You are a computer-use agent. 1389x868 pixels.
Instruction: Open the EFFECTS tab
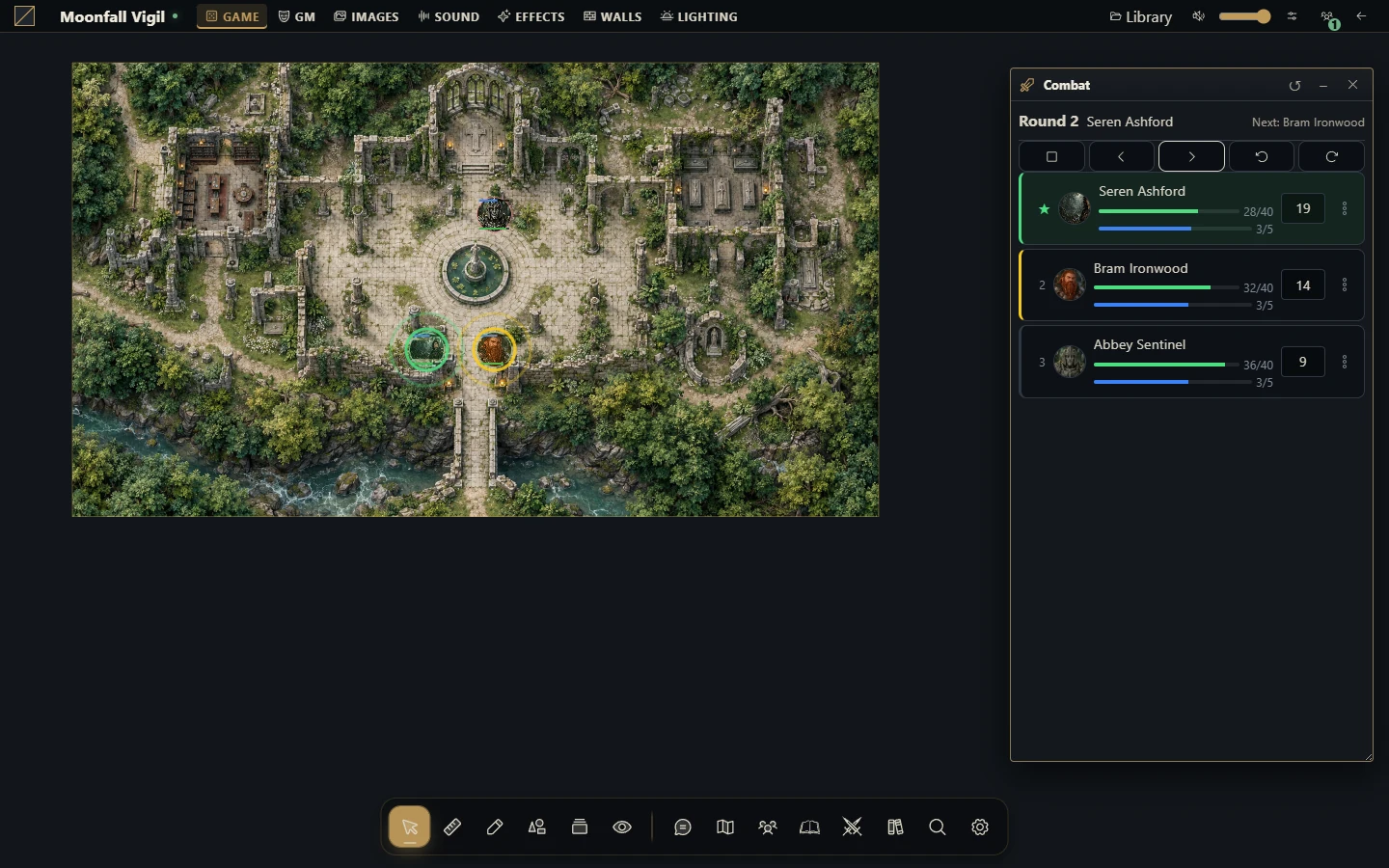[x=531, y=16]
